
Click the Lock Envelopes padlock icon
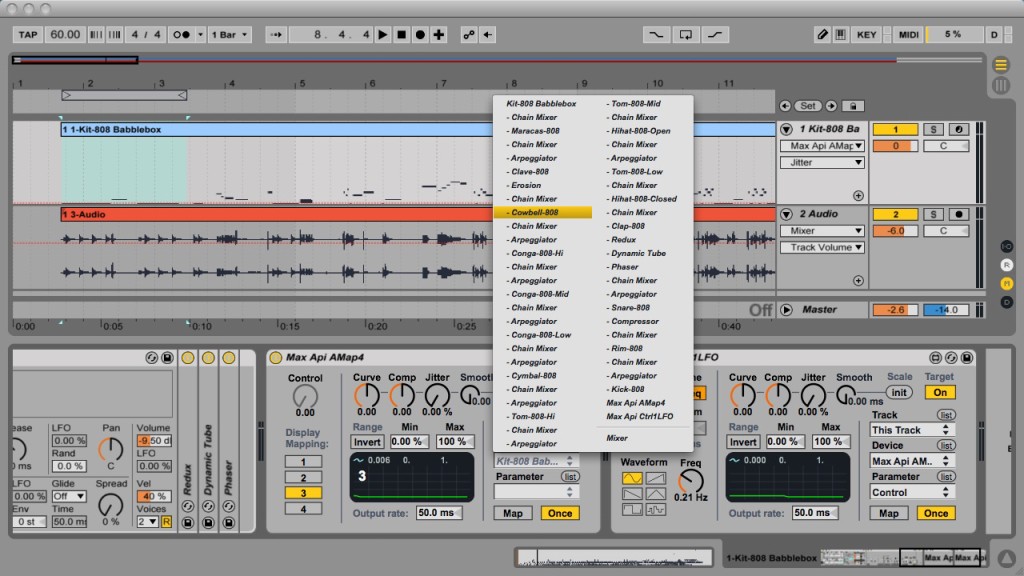855,105
